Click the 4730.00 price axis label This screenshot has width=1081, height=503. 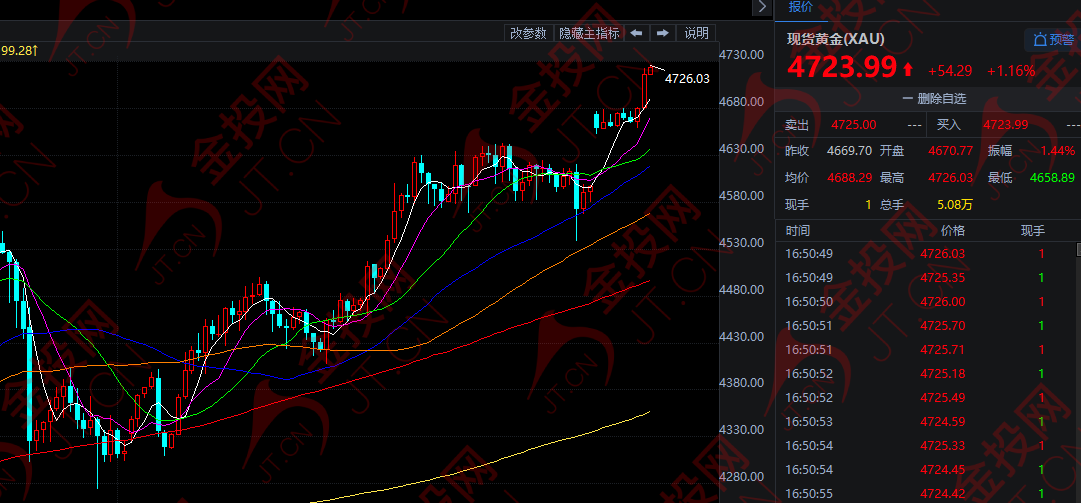(741, 54)
